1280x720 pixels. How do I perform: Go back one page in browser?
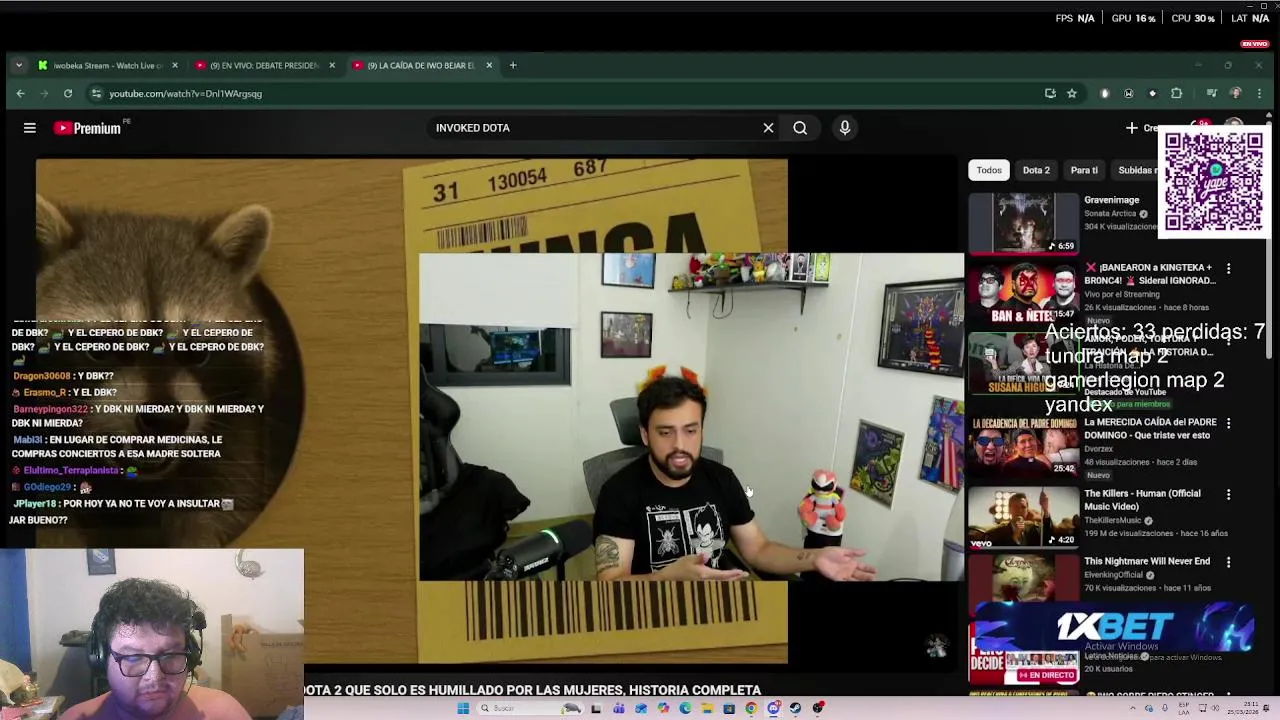point(20,93)
